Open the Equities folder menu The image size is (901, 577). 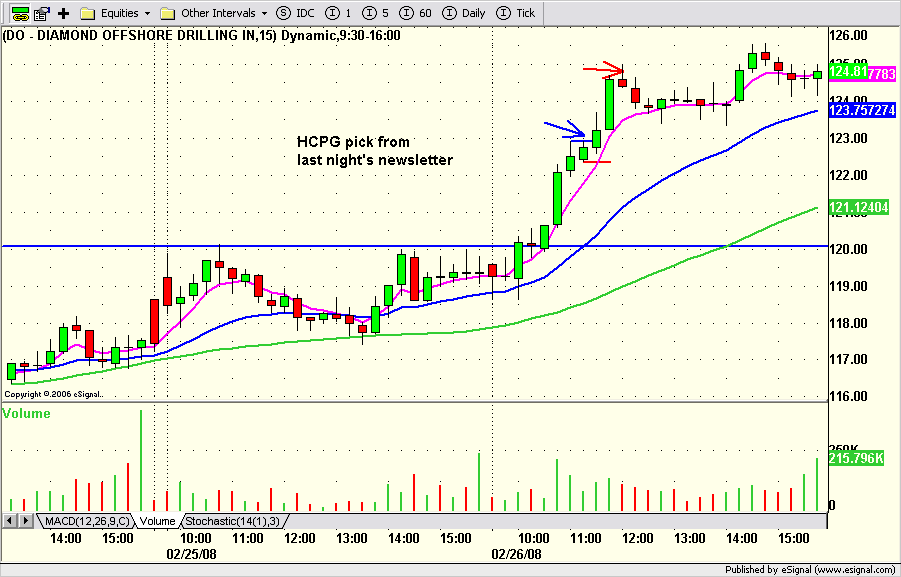115,13
